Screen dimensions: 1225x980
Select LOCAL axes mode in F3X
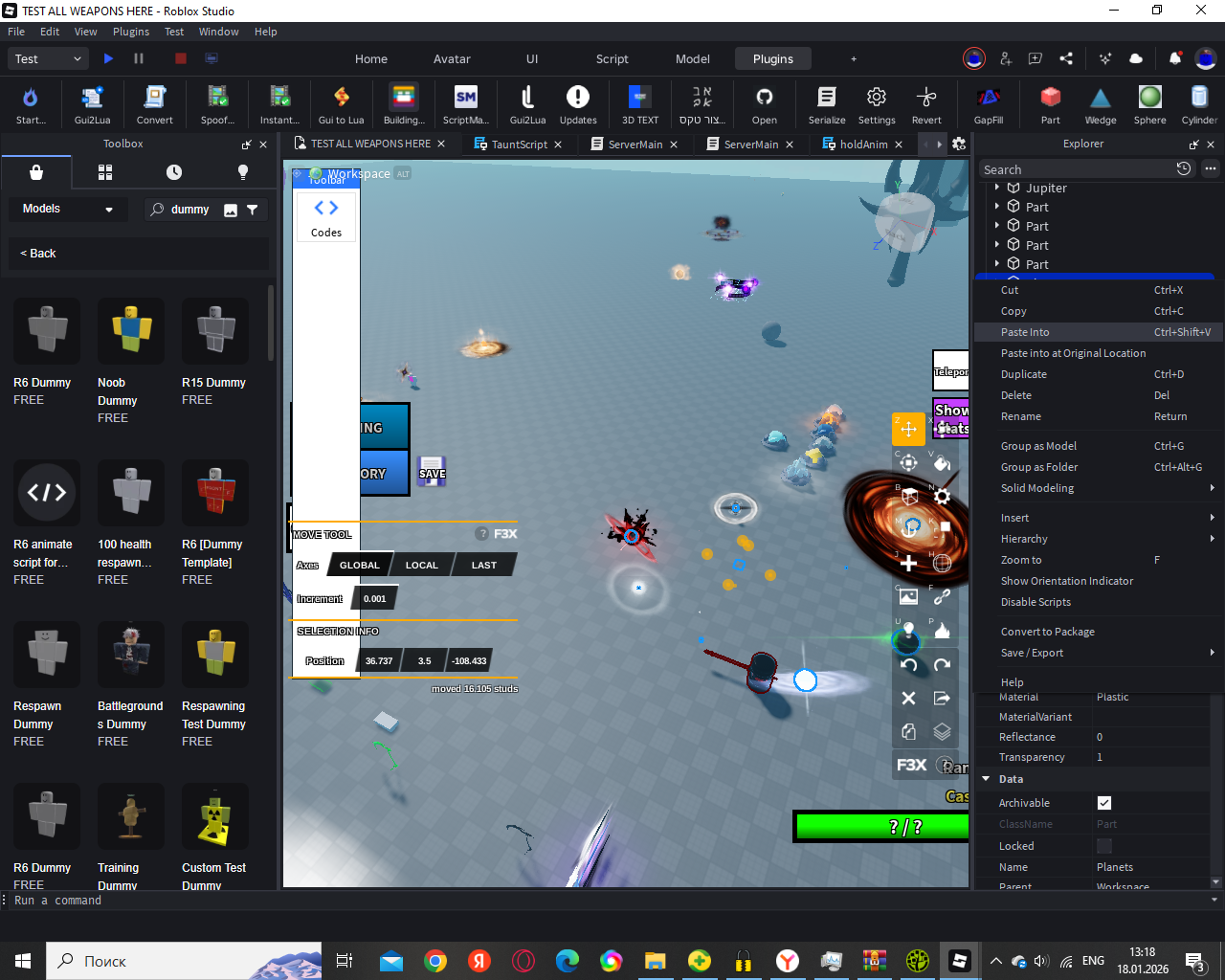click(421, 565)
